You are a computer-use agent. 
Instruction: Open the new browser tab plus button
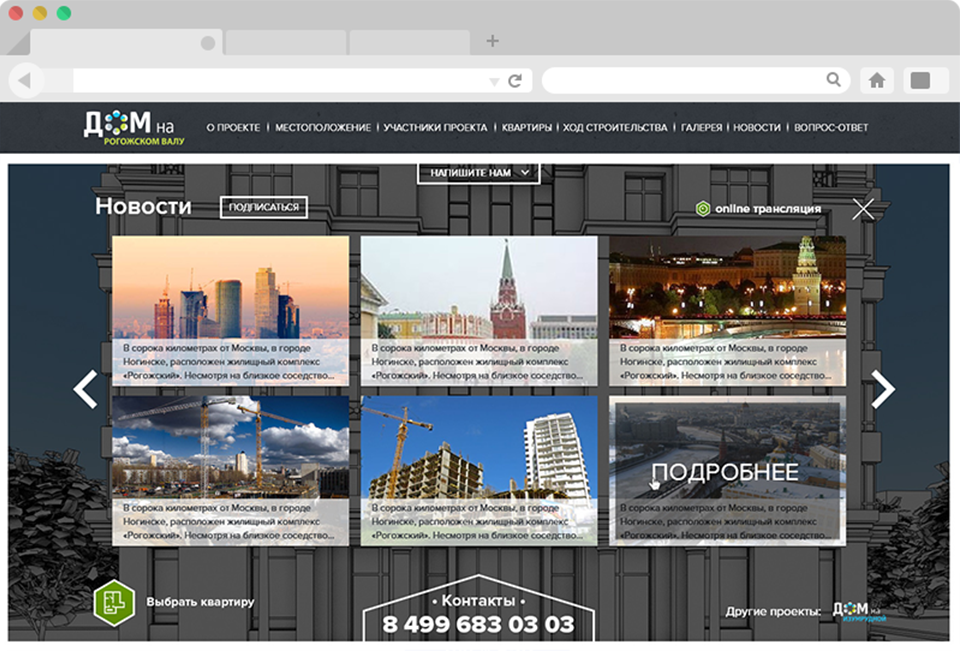tap(492, 41)
